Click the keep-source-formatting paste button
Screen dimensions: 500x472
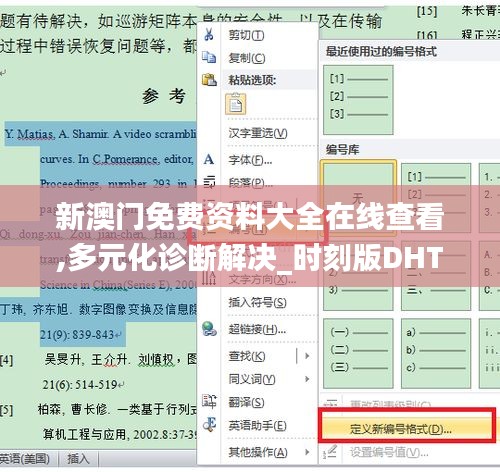point(236,104)
